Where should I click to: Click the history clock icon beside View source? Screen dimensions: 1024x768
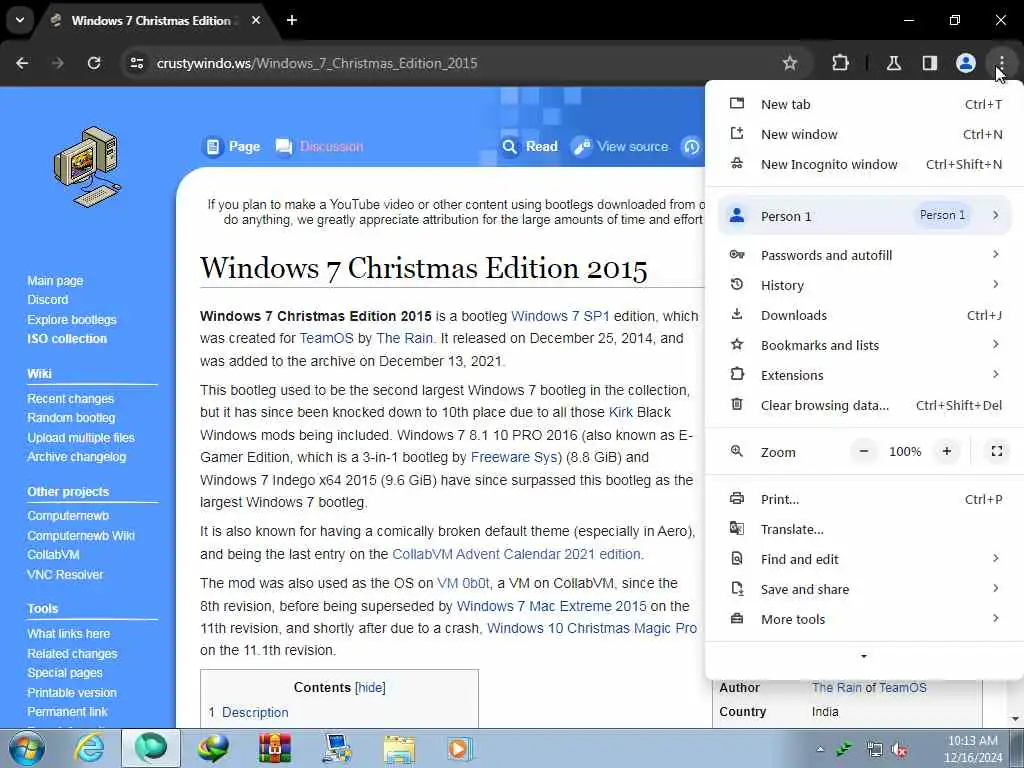tap(691, 146)
